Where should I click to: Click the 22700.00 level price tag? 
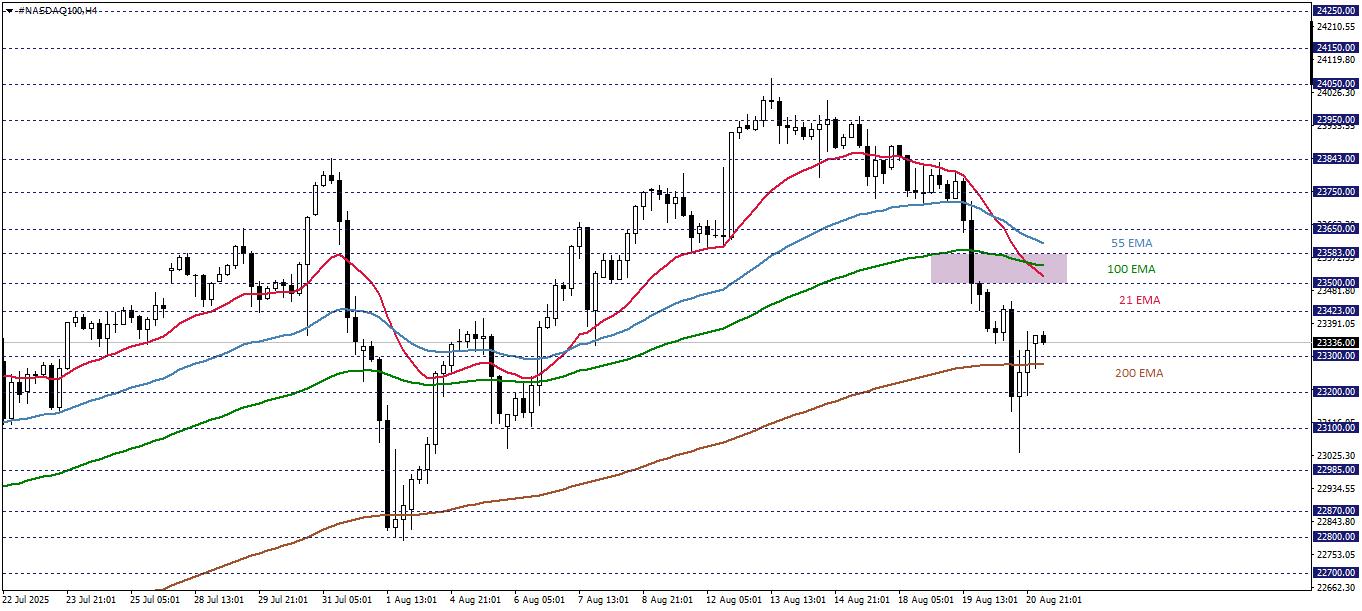(1335, 573)
